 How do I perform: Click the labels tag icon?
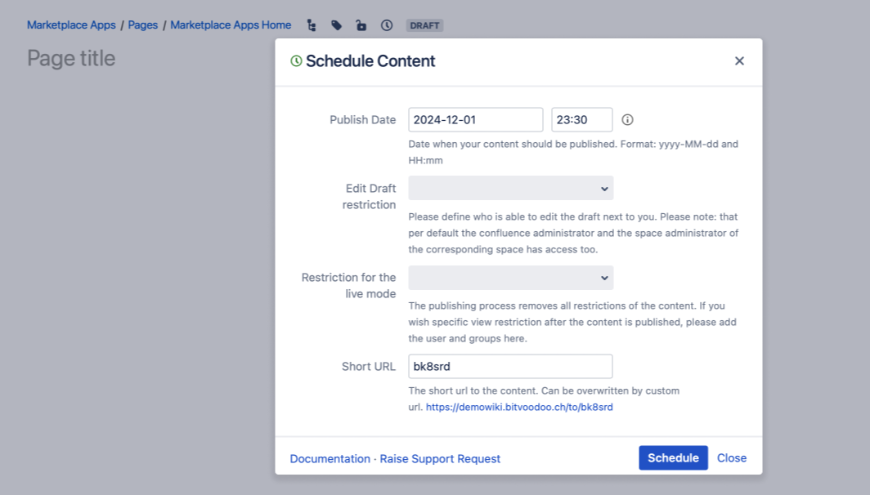337,25
